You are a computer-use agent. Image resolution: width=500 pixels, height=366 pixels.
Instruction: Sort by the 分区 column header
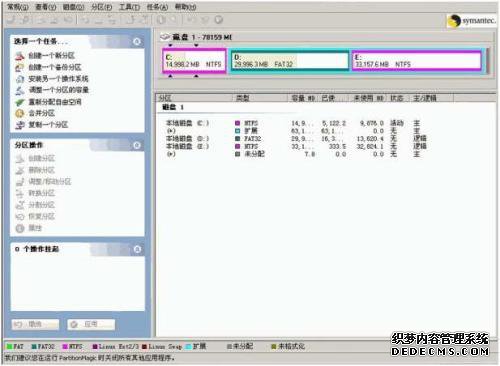194,98
